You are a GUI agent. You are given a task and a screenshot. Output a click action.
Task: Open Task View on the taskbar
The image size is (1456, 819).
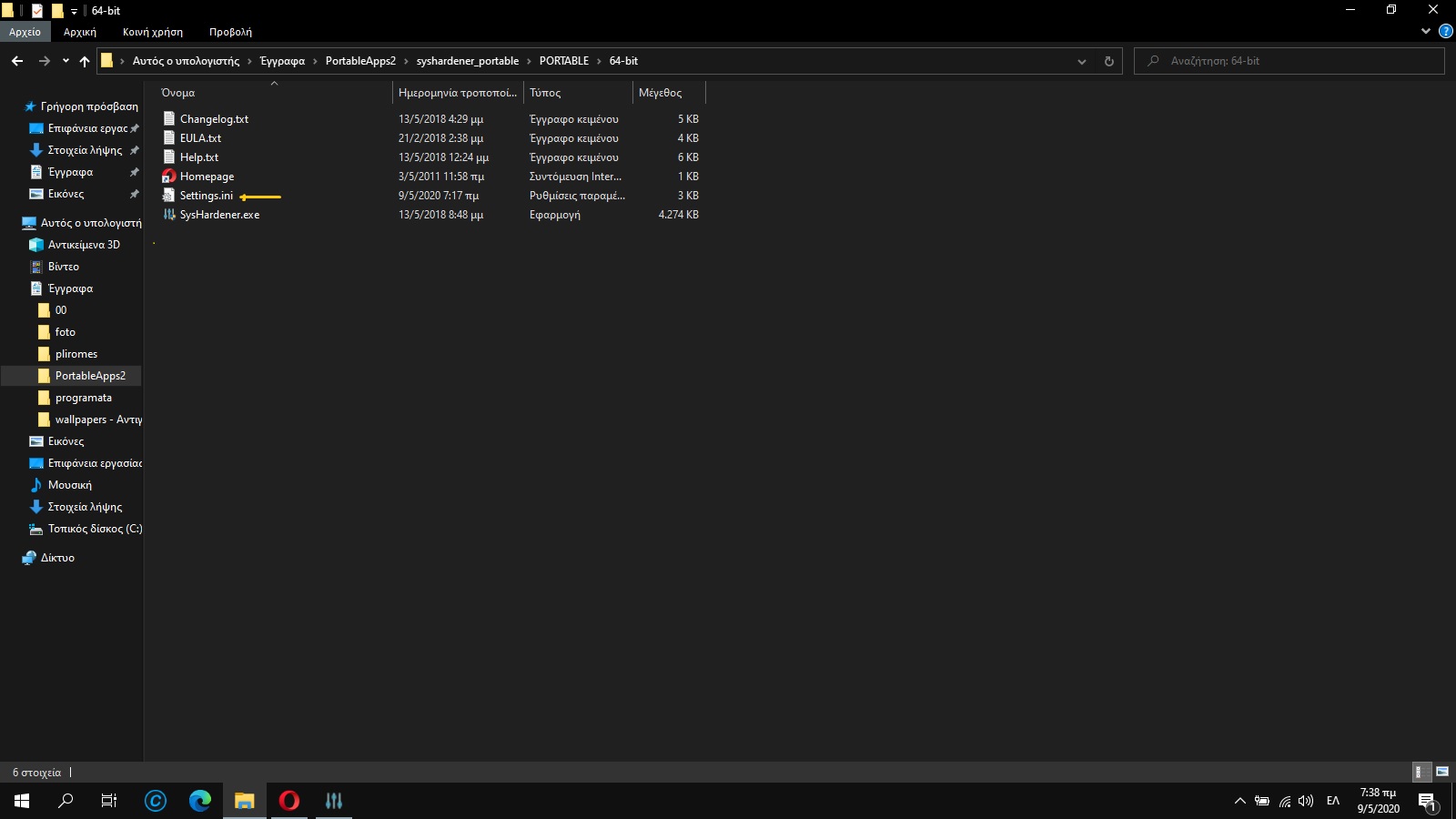(109, 801)
